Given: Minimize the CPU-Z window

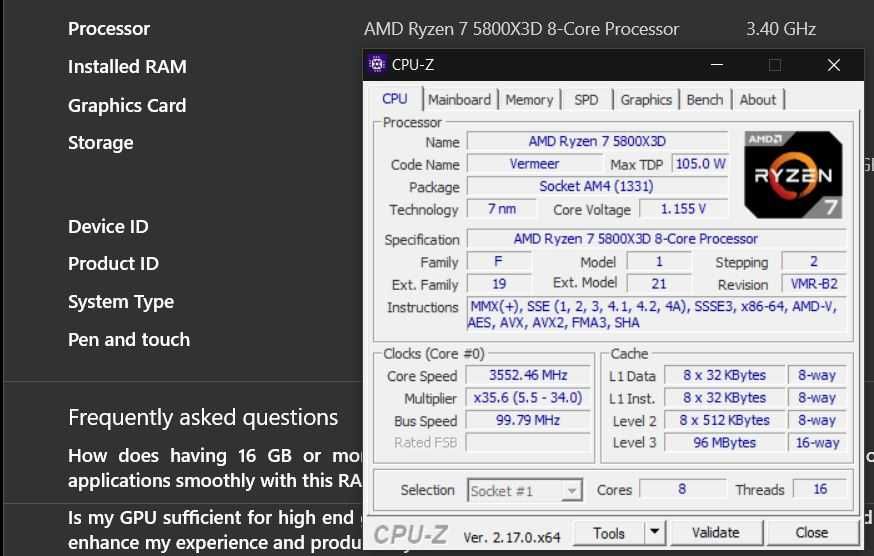Looking at the screenshot, I should coord(717,65).
